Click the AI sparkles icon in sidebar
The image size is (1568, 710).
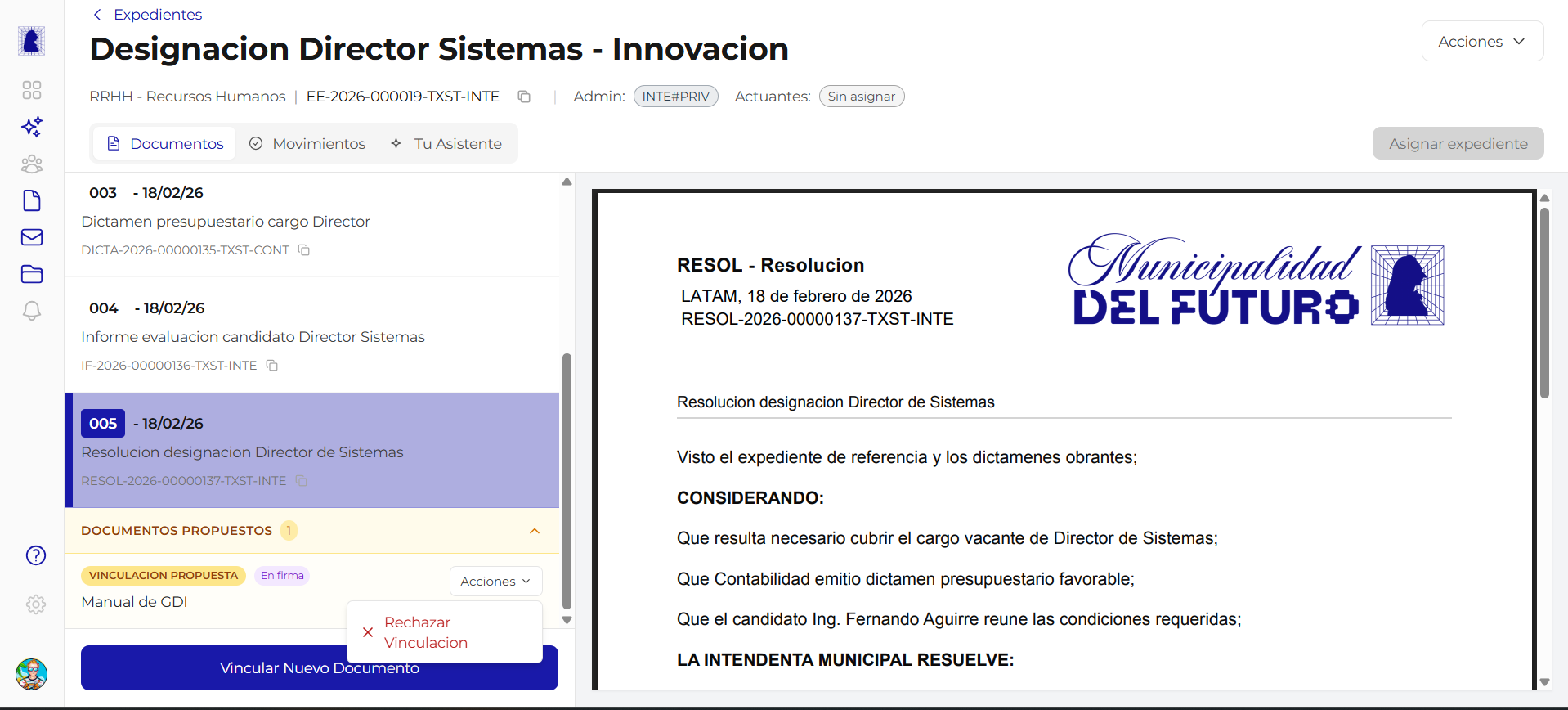[32, 127]
